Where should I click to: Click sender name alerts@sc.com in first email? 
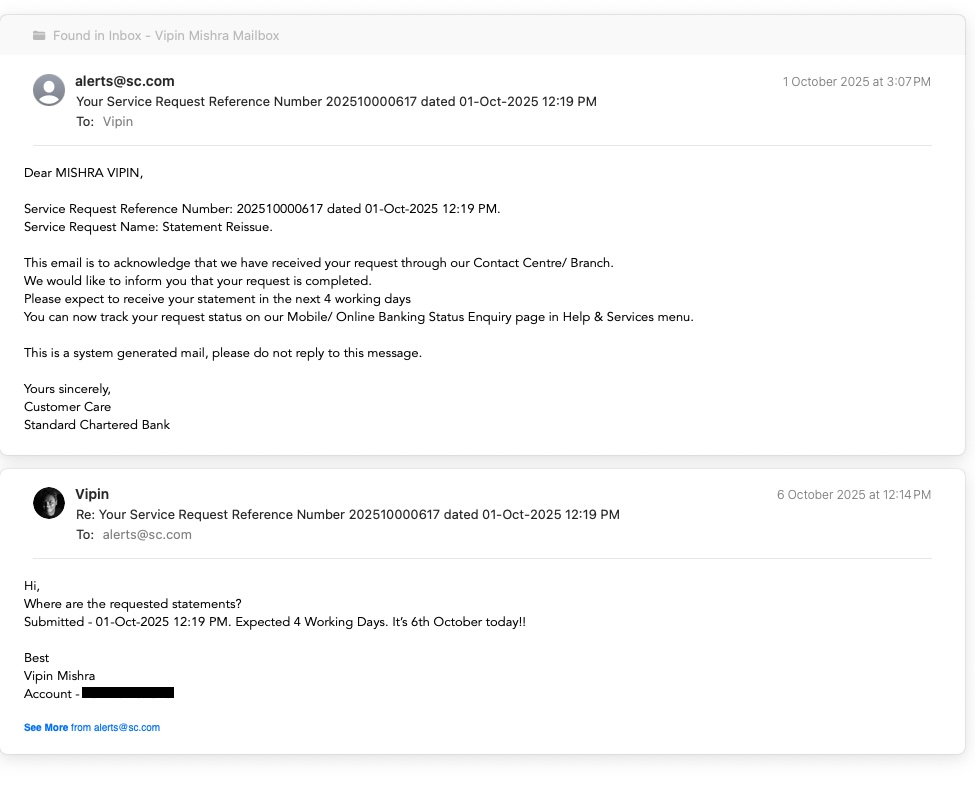(x=125, y=81)
